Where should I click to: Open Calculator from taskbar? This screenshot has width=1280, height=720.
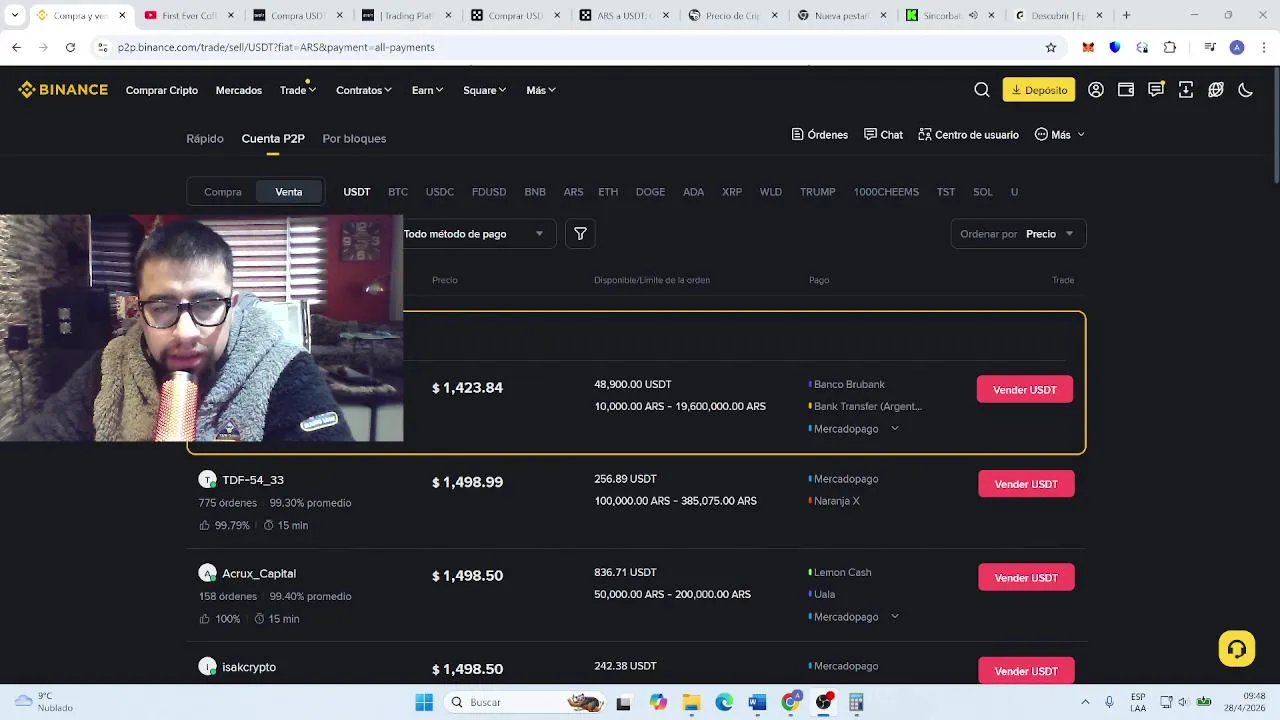coord(856,702)
